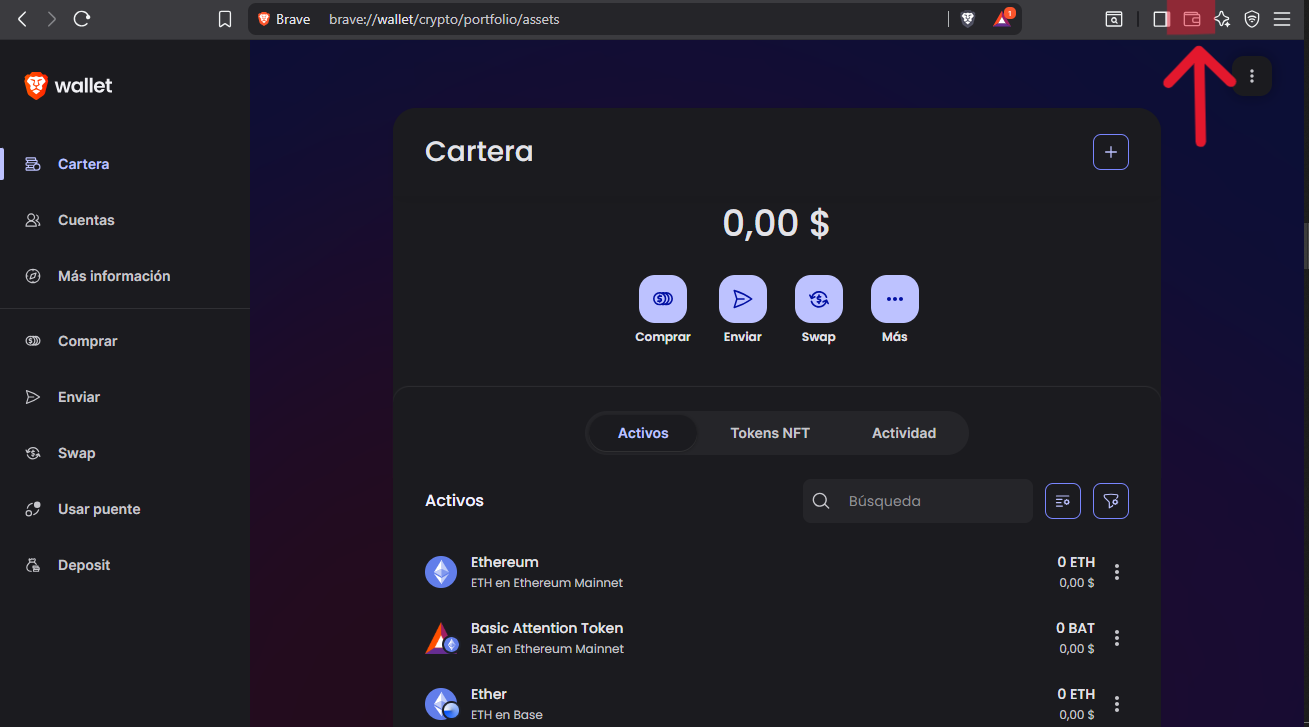Click the Enviar paper plane button
Image resolution: width=1309 pixels, height=727 pixels.
tap(742, 299)
